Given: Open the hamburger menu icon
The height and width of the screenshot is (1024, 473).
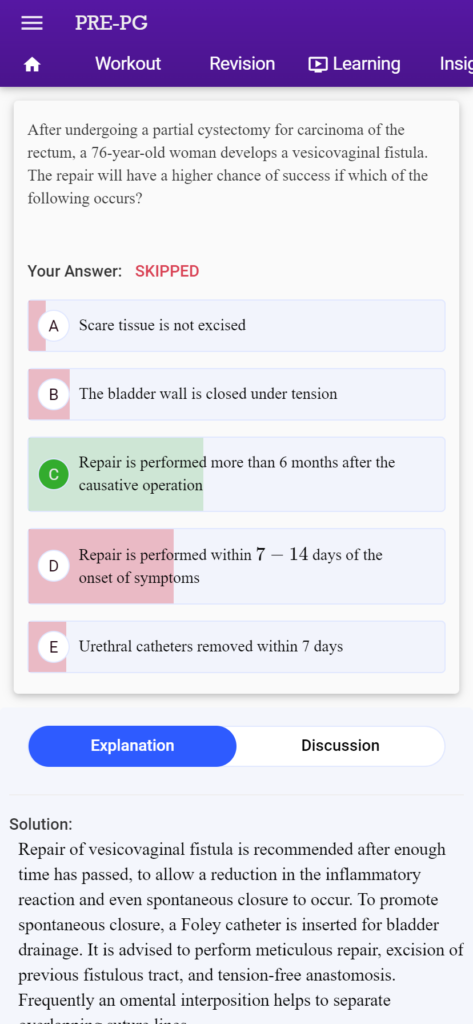Looking at the screenshot, I should [x=32, y=23].
